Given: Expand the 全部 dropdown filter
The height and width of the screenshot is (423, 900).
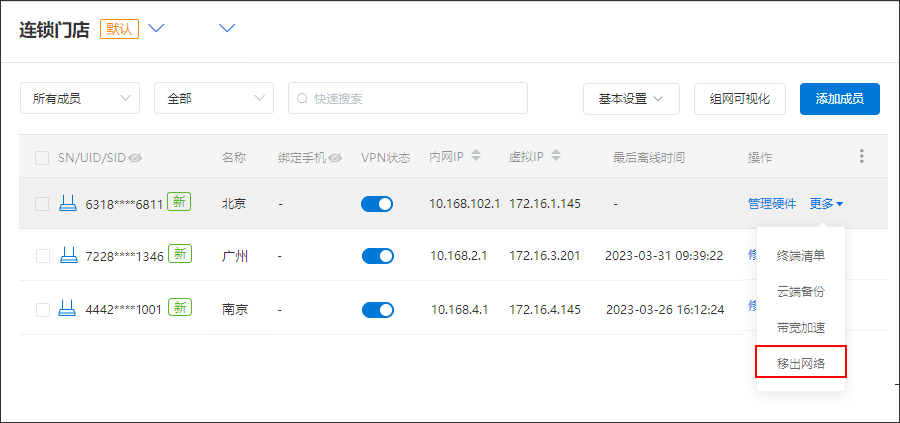Looking at the screenshot, I should pyautogui.click(x=214, y=98).
